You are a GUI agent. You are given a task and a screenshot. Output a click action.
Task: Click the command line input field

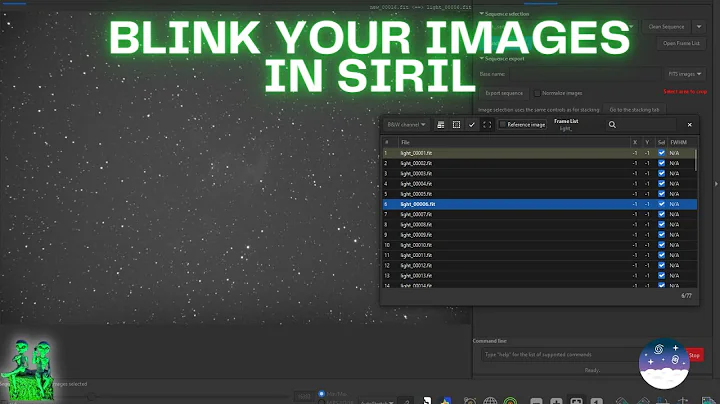(x=562, y=355)
